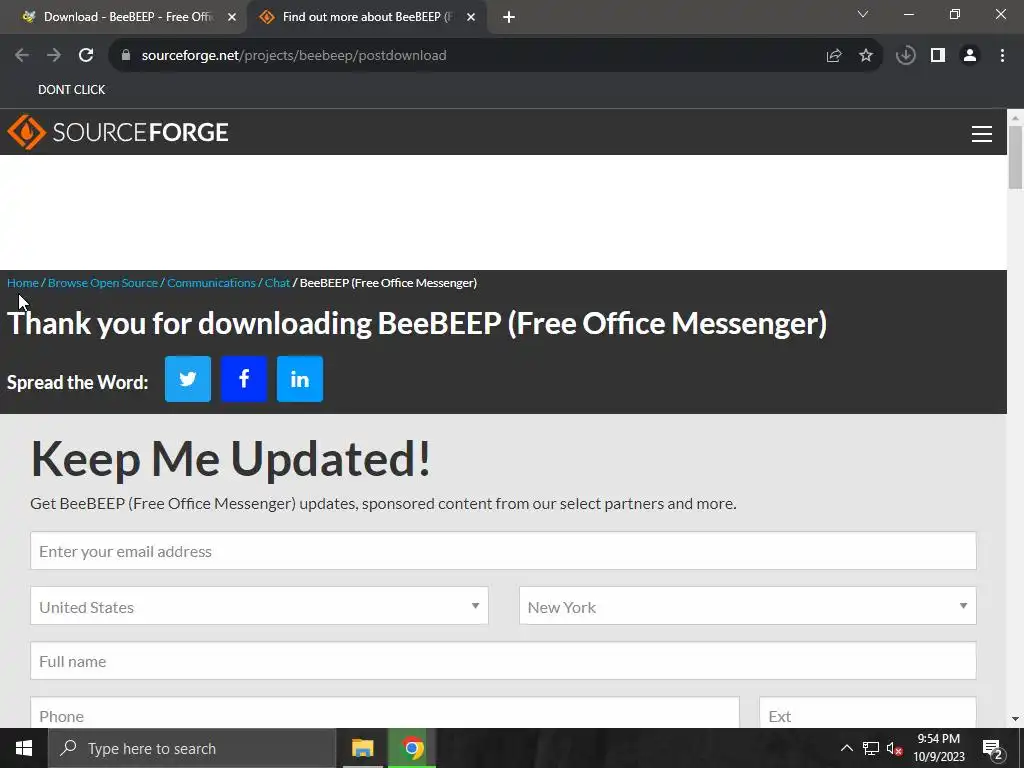Image resolution: width=1024 pixels, height=768 pixels.
Task: Open network status tray icon
Action: [871, 748]
